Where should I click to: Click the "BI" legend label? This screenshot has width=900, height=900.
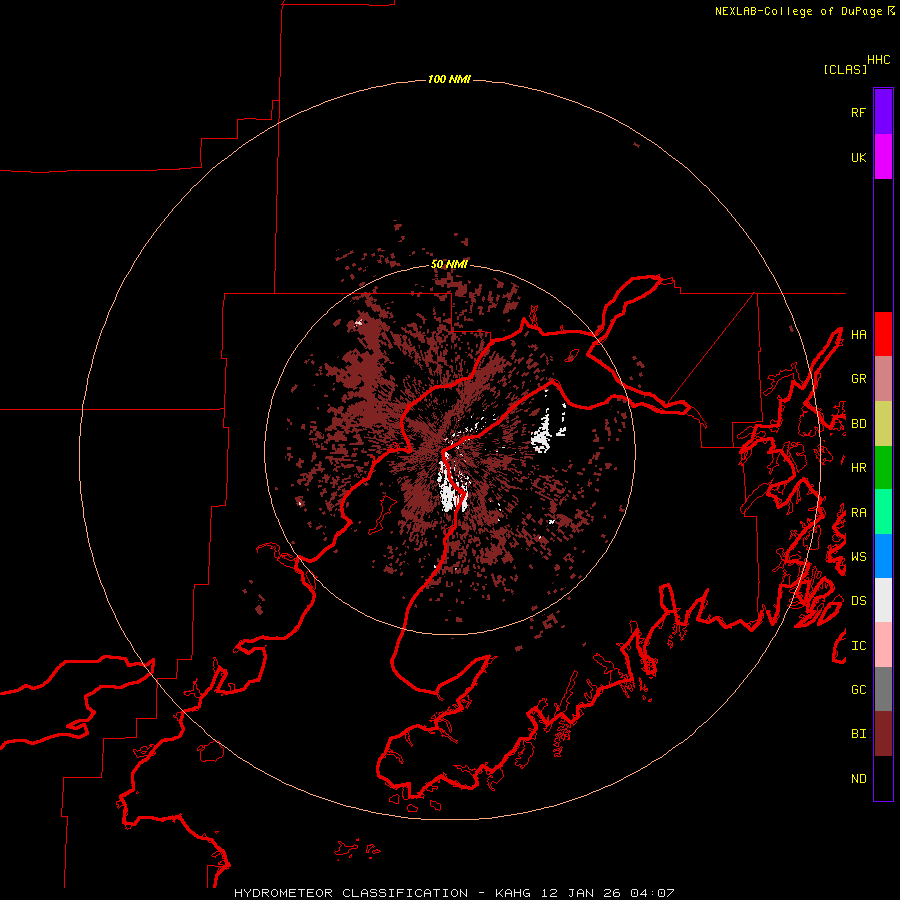[x=858, y=734]
